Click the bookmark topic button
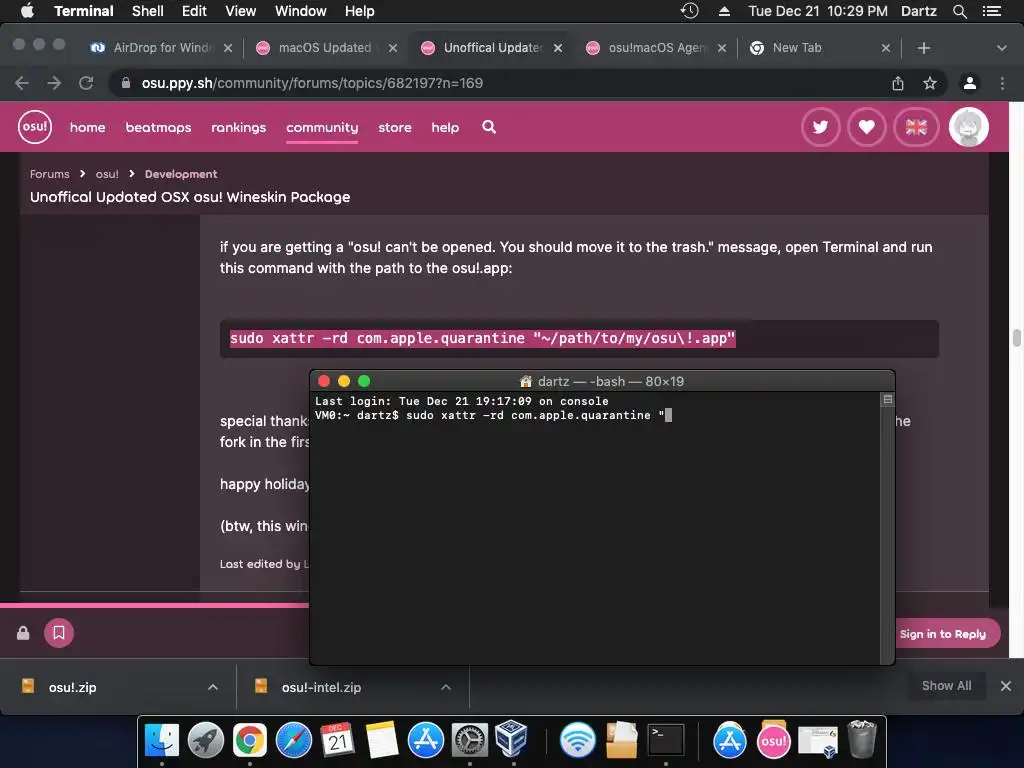 59,633
